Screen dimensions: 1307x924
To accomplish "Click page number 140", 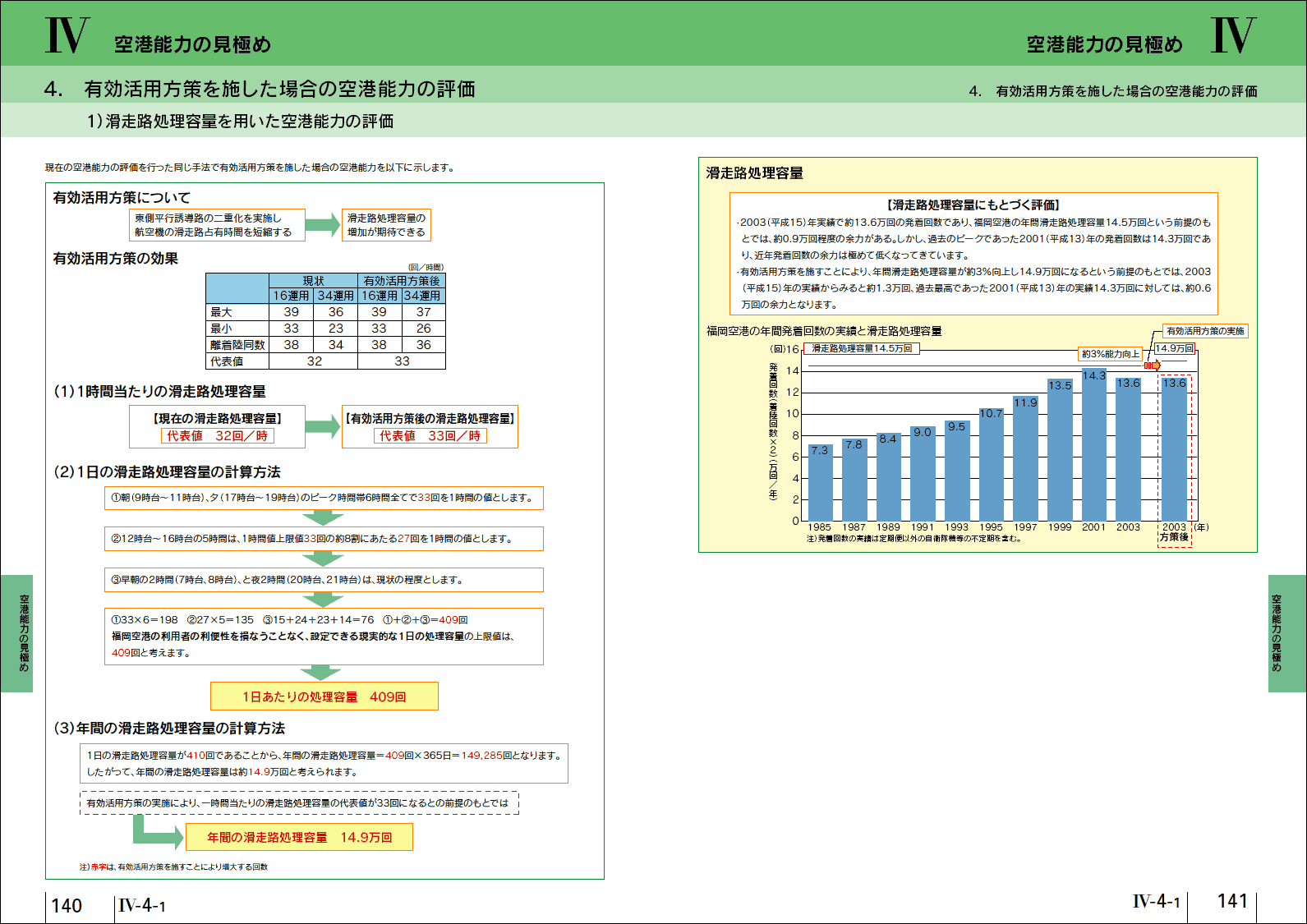I will tap(67, 906).
